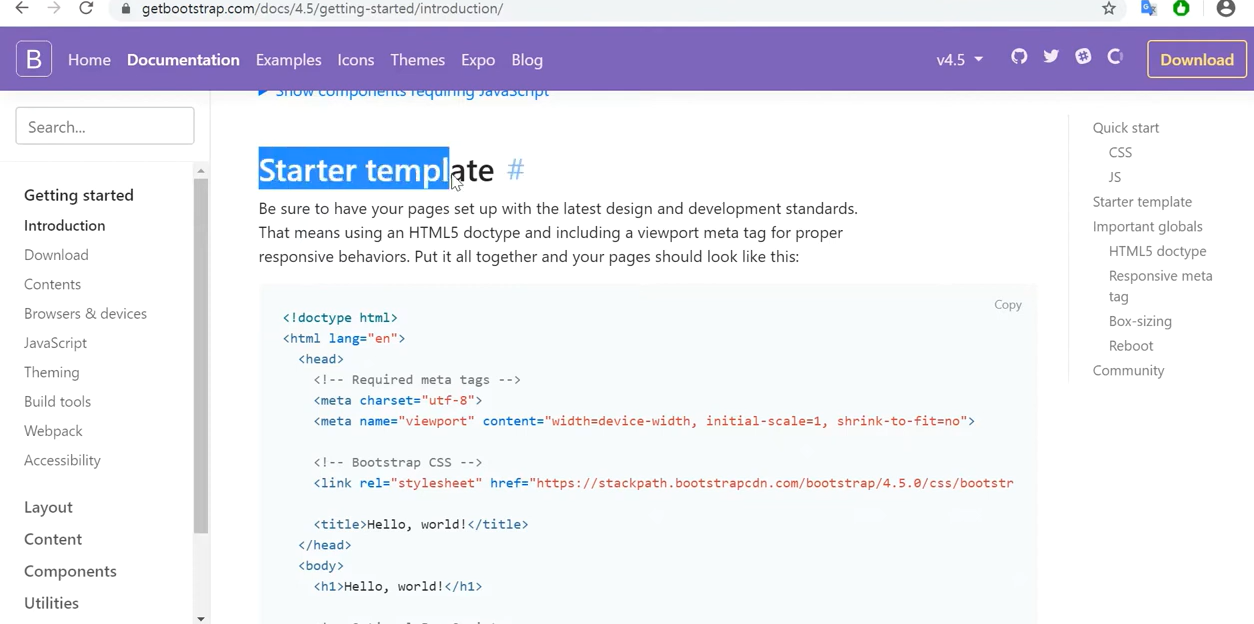The width and height of the screenshot is (1254, 624).
Task: Click the sidebar scroll down arrow
Action: (x=201, y=618)
